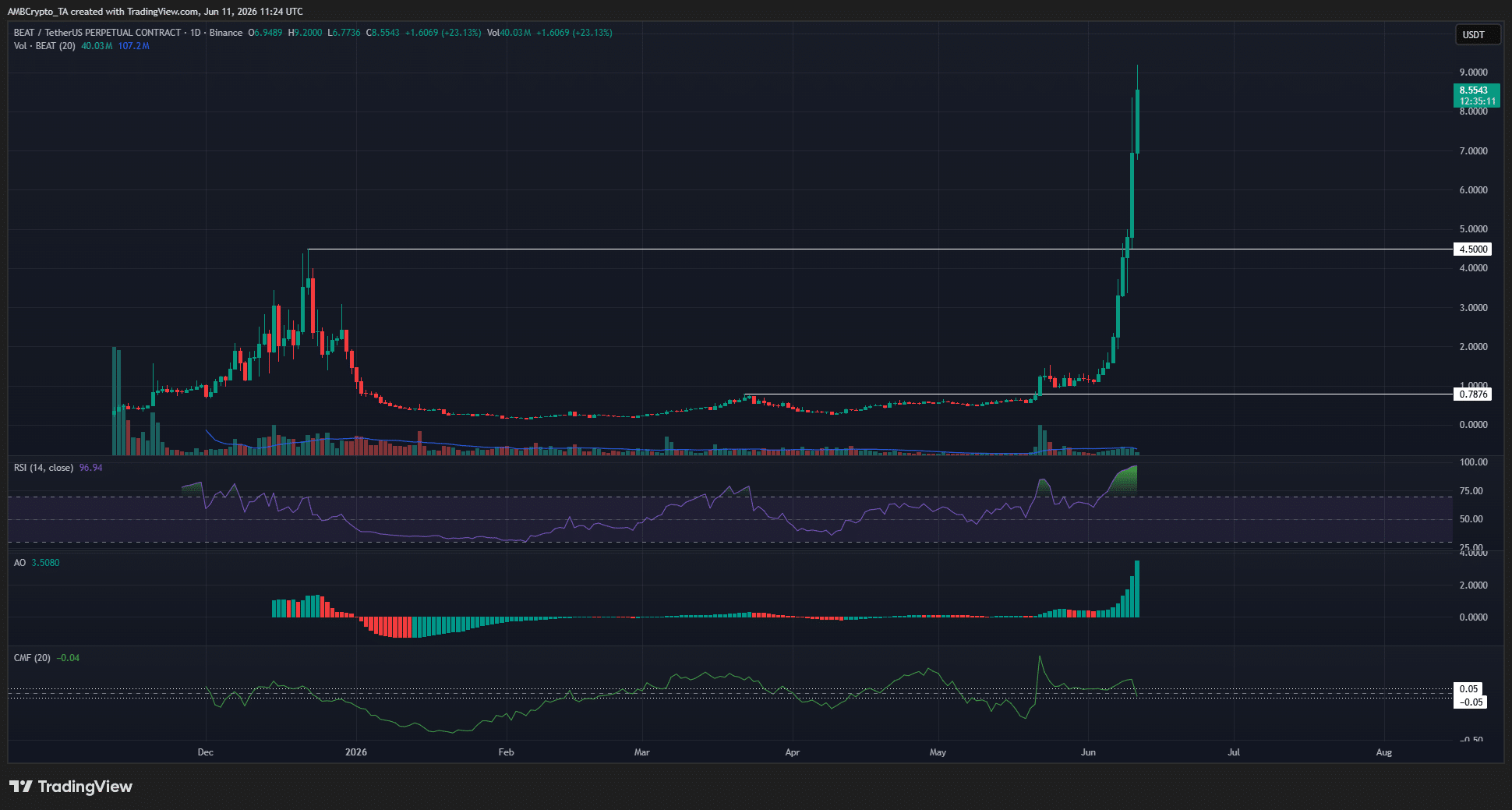Click 5.0000 on the price axis
Screen dimensions: 1512x810
coord(1474,229)
